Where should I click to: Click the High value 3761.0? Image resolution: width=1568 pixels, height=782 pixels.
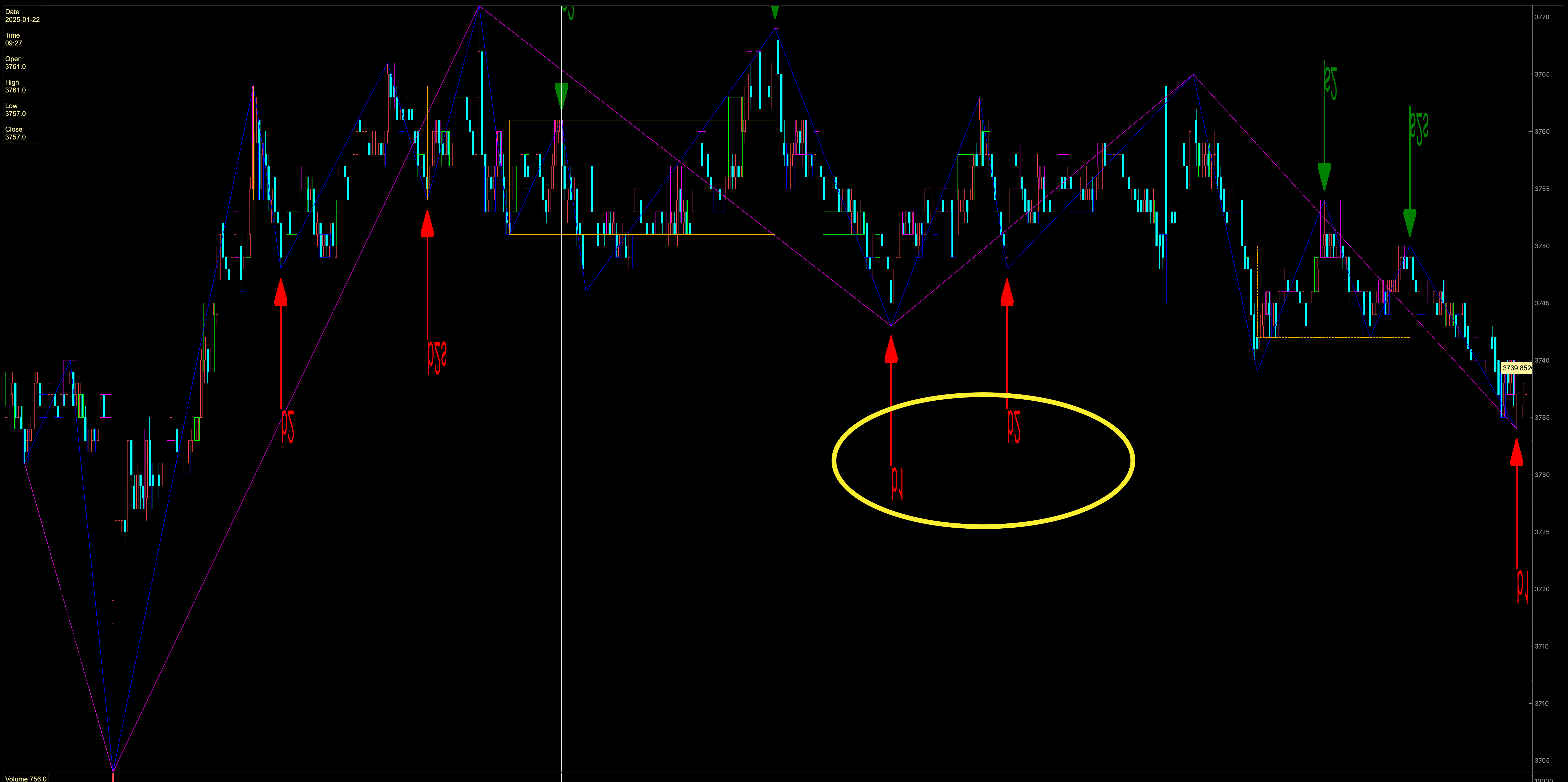point(15,90)
